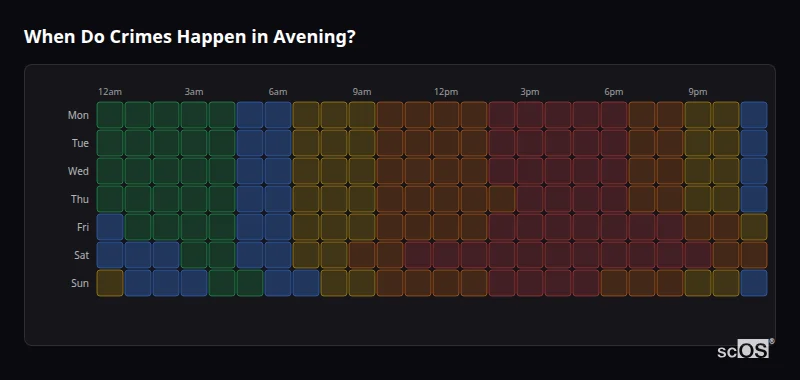Click the Sunday 9am heatmap cell
800x380 pixels.
point(362,283)
